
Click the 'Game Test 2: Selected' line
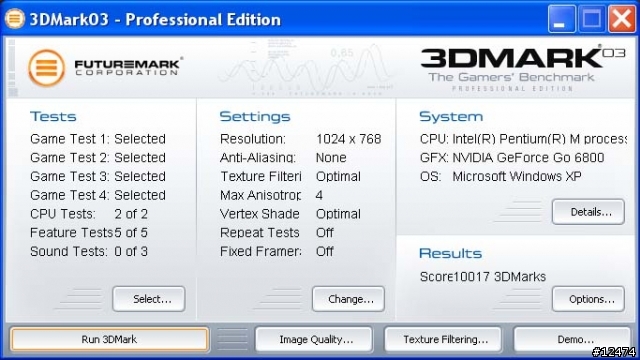(98, 158)
